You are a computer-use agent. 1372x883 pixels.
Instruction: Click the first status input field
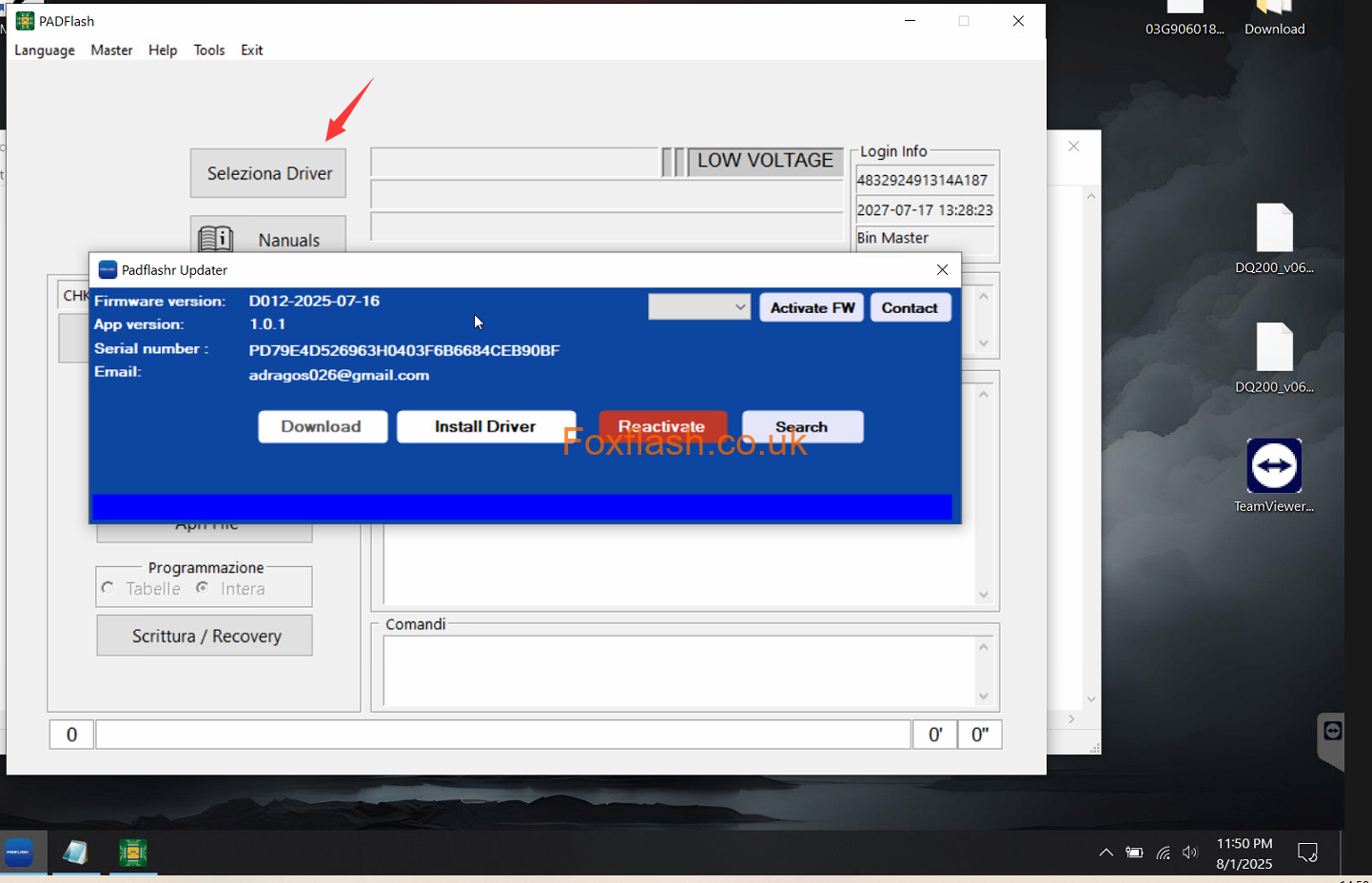[515, 163]
